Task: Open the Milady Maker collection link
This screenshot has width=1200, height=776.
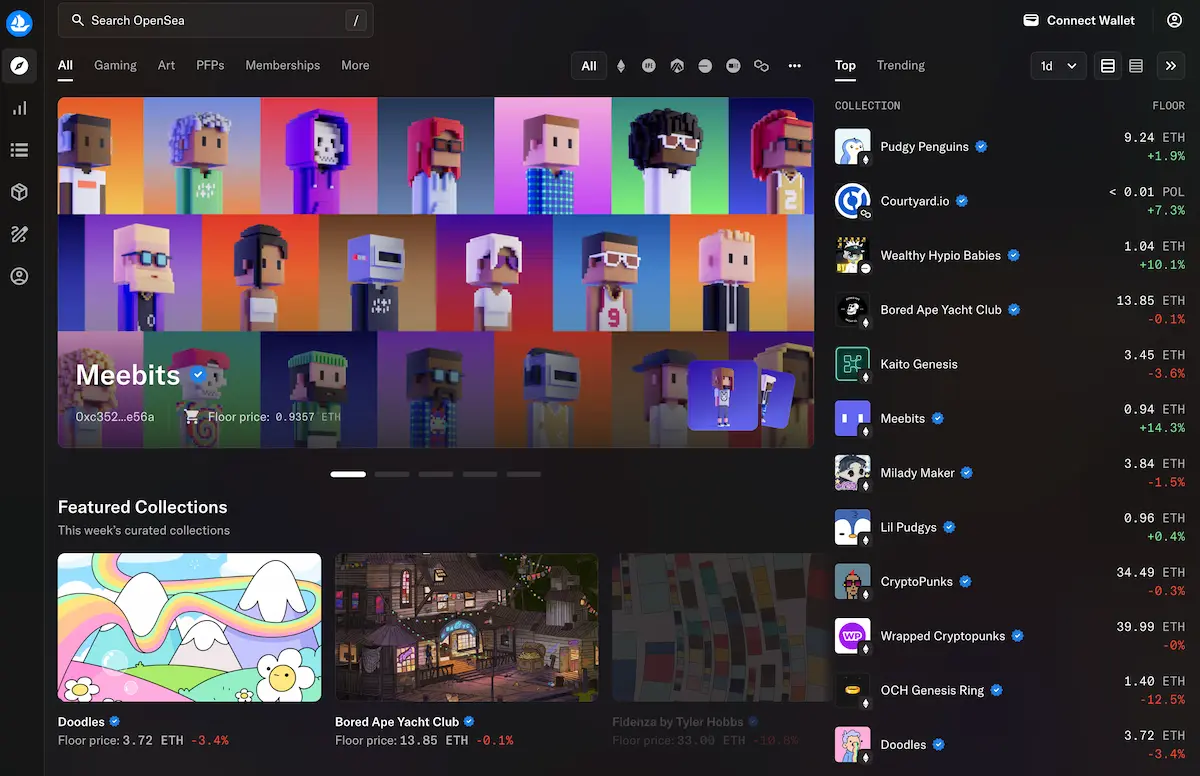Action: point(918,473)
